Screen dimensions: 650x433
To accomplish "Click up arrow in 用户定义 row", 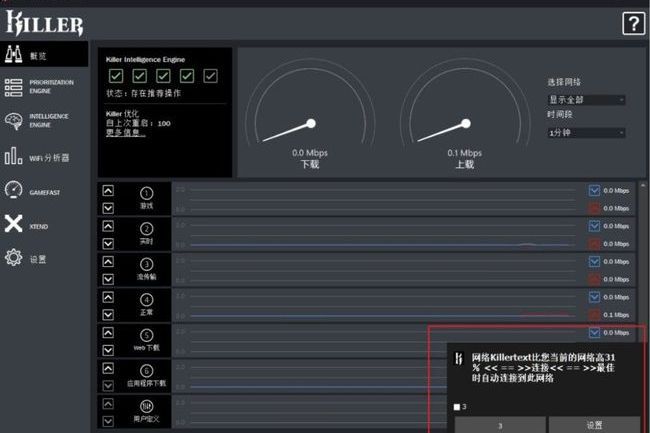I will pyautogui.click(x=108, y=404).
